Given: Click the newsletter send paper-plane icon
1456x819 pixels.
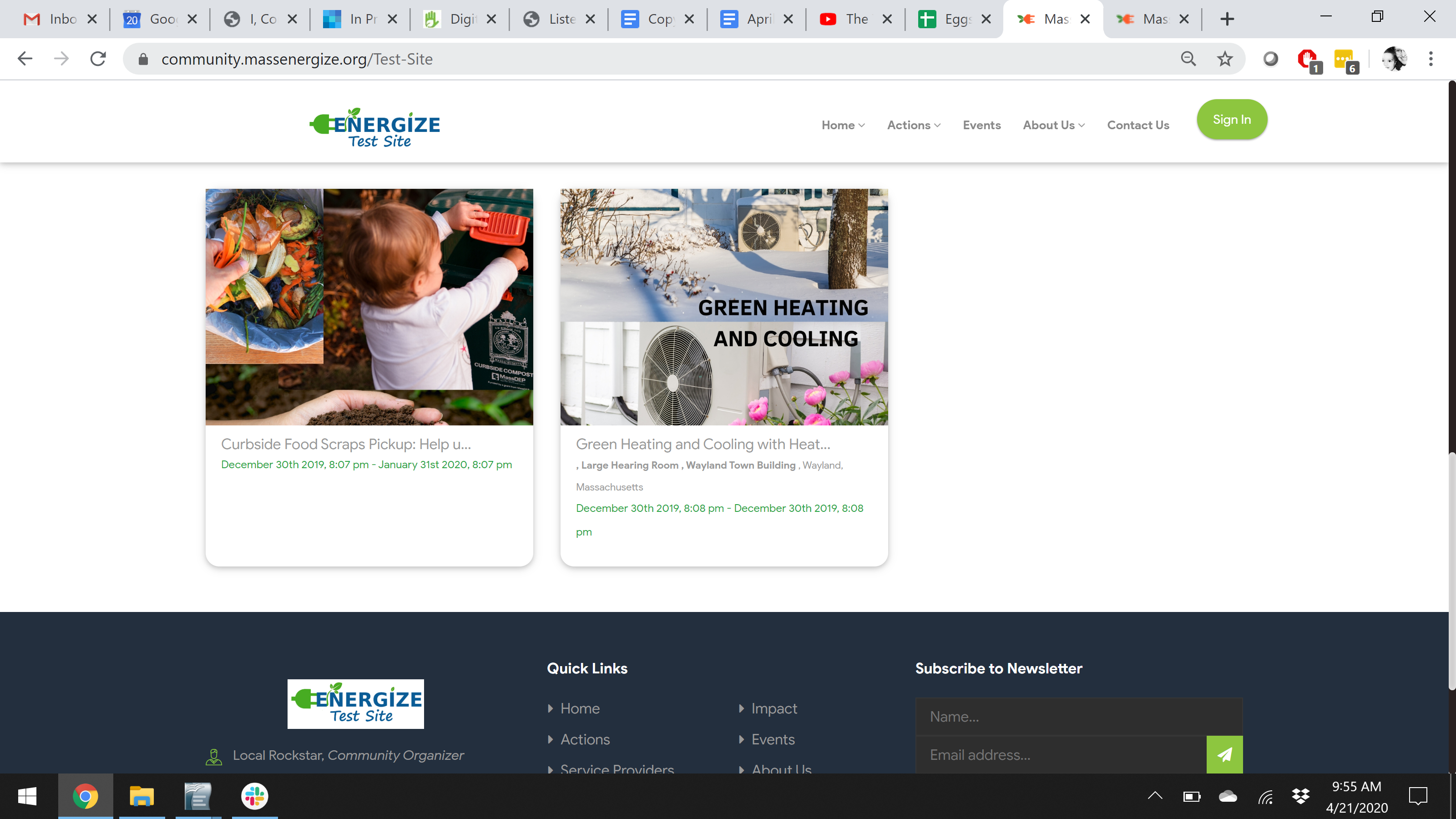Looking at the screenshot, I should (x=1224, y=754).
